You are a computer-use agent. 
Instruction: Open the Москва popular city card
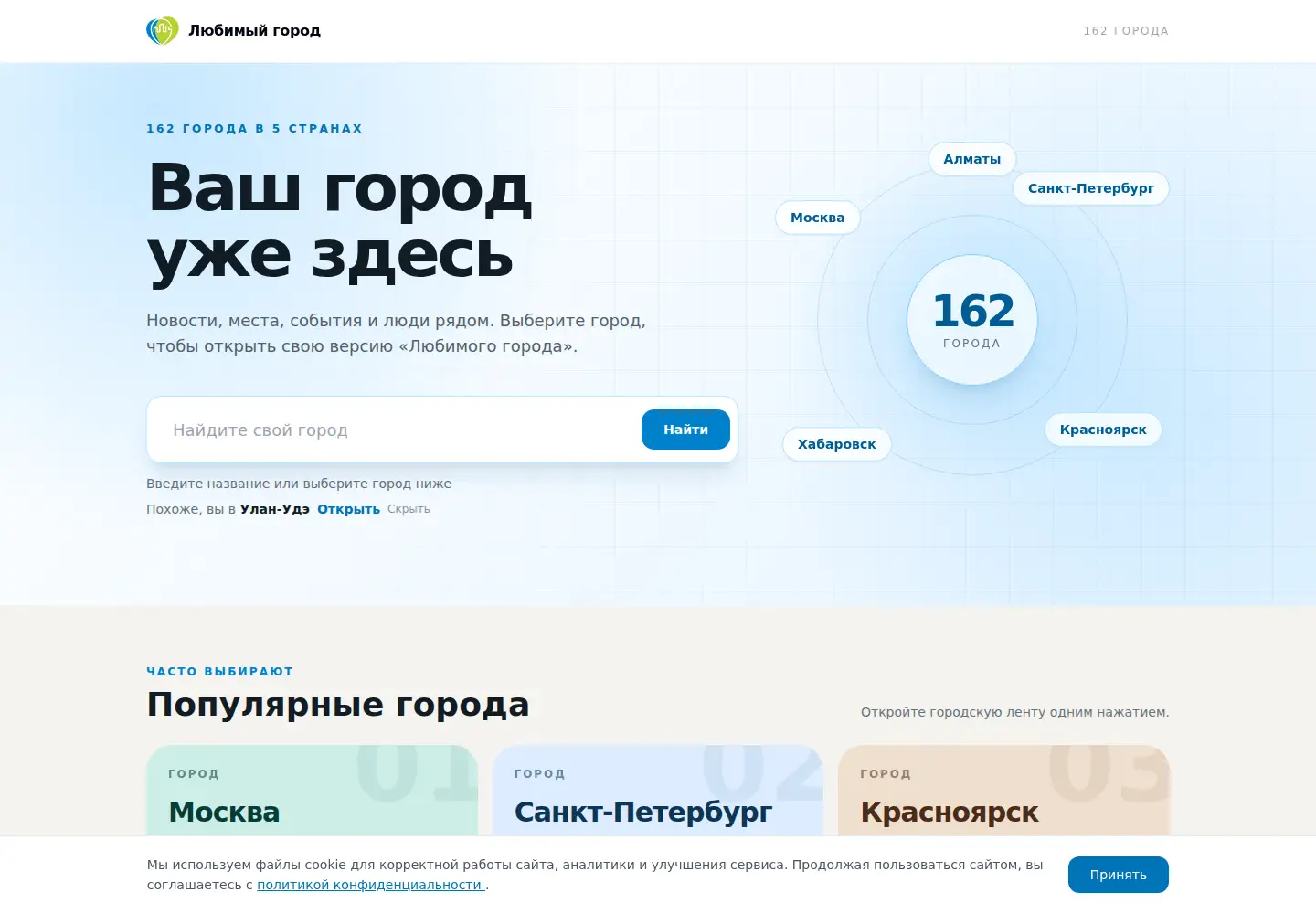point(313,791)
